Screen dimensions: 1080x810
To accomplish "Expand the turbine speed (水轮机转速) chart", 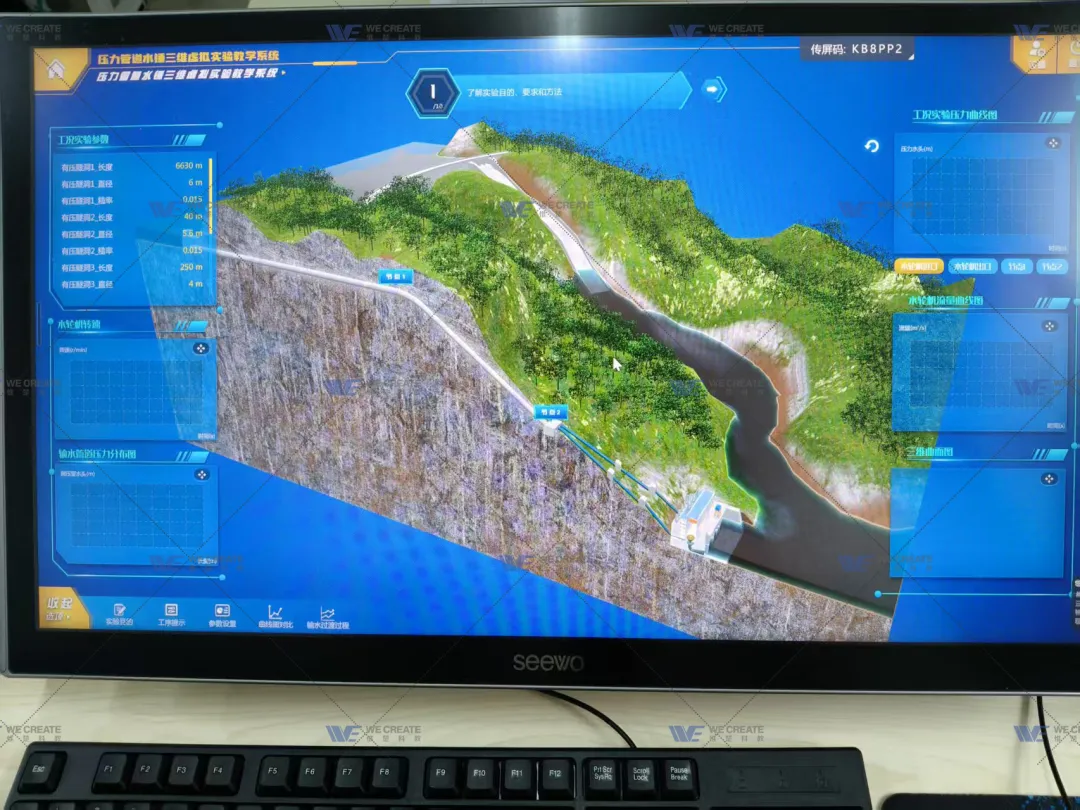I will [200, 348].
